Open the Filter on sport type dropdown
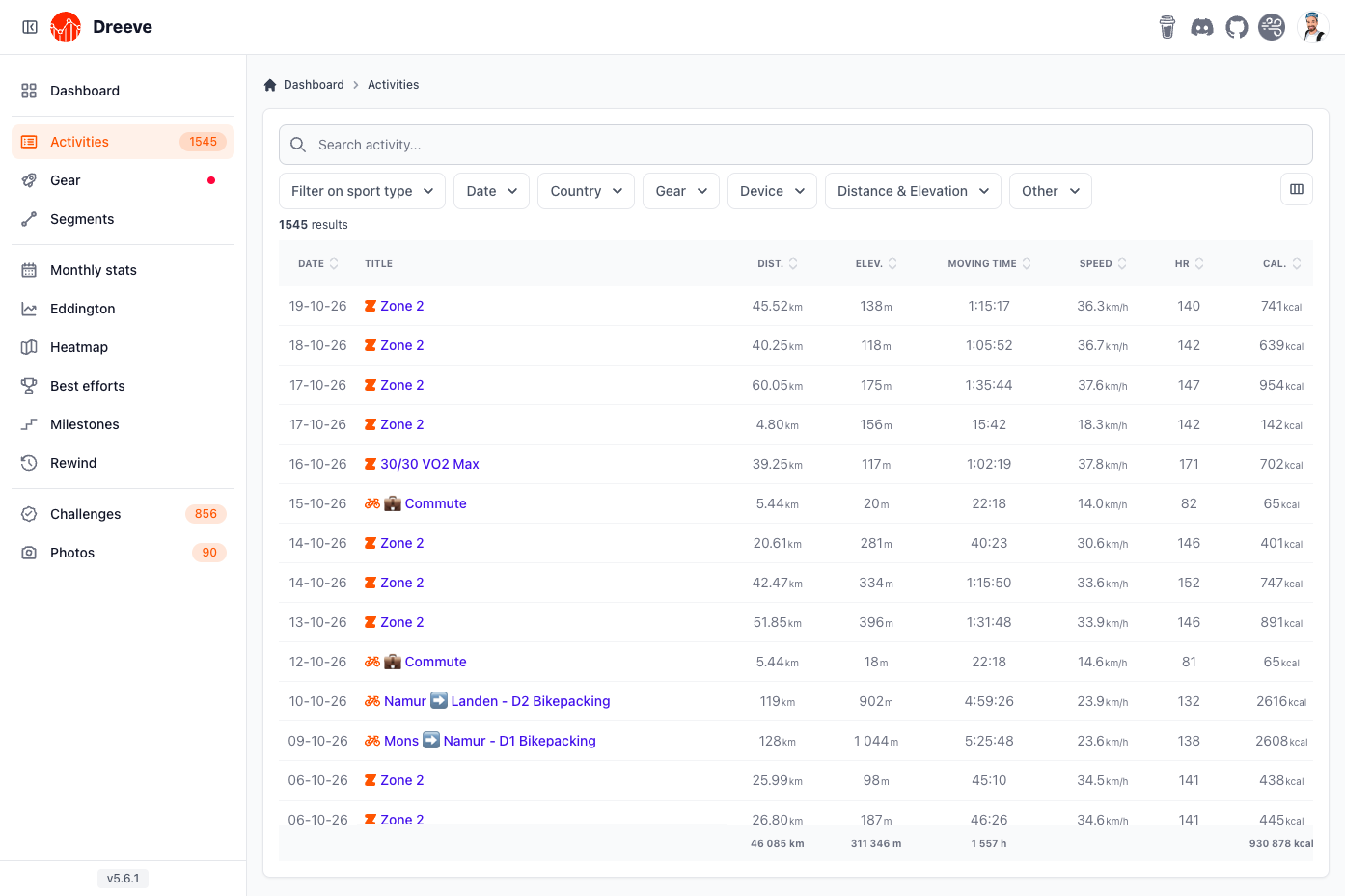The image size is (1345, 896). coord(362,191)
